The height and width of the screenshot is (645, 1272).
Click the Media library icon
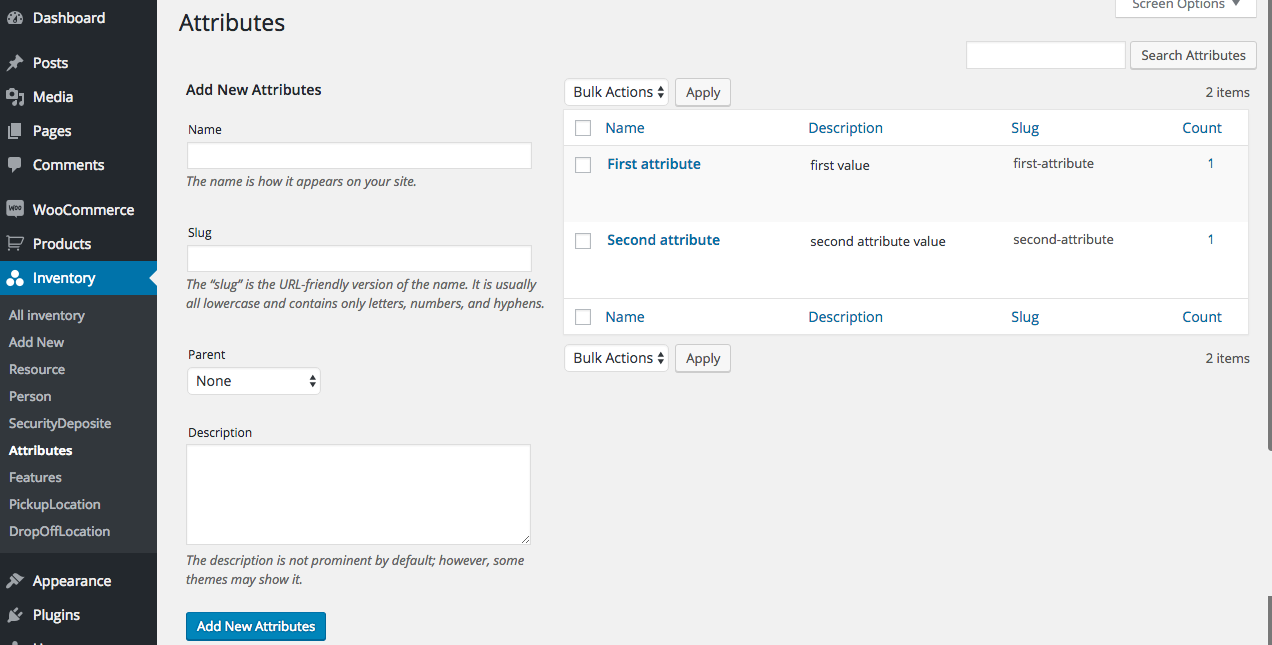(x=15, y=97)
